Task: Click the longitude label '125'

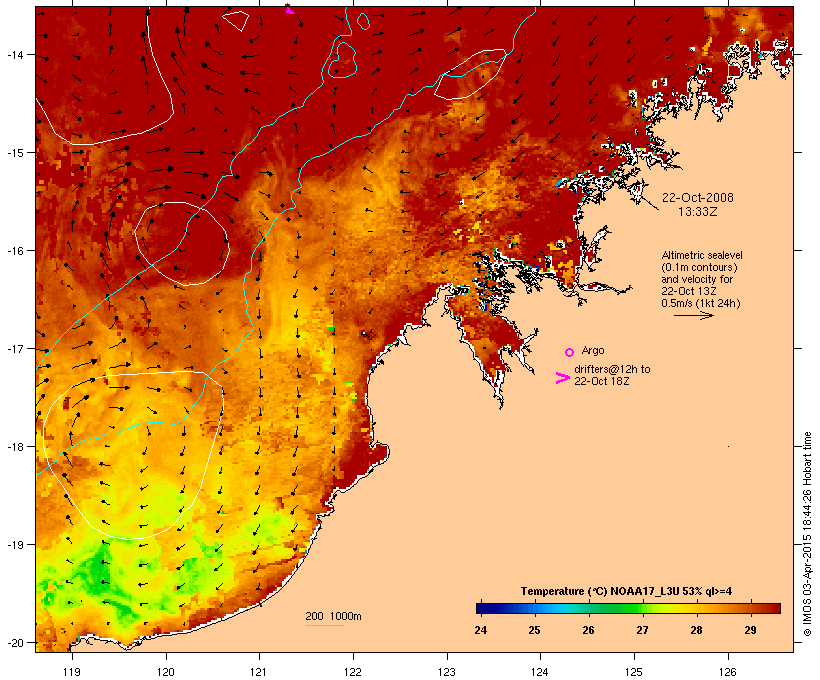Action: point(634,672)
